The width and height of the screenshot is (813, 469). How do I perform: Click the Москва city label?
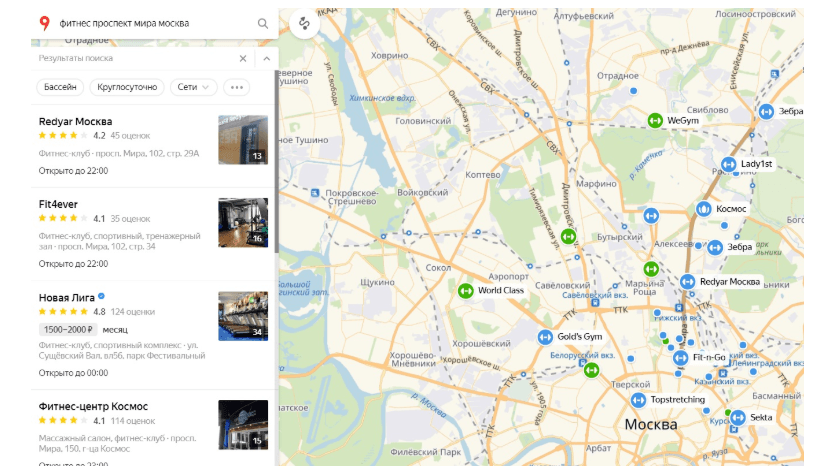pyautogui.click(x=651, y=424)
